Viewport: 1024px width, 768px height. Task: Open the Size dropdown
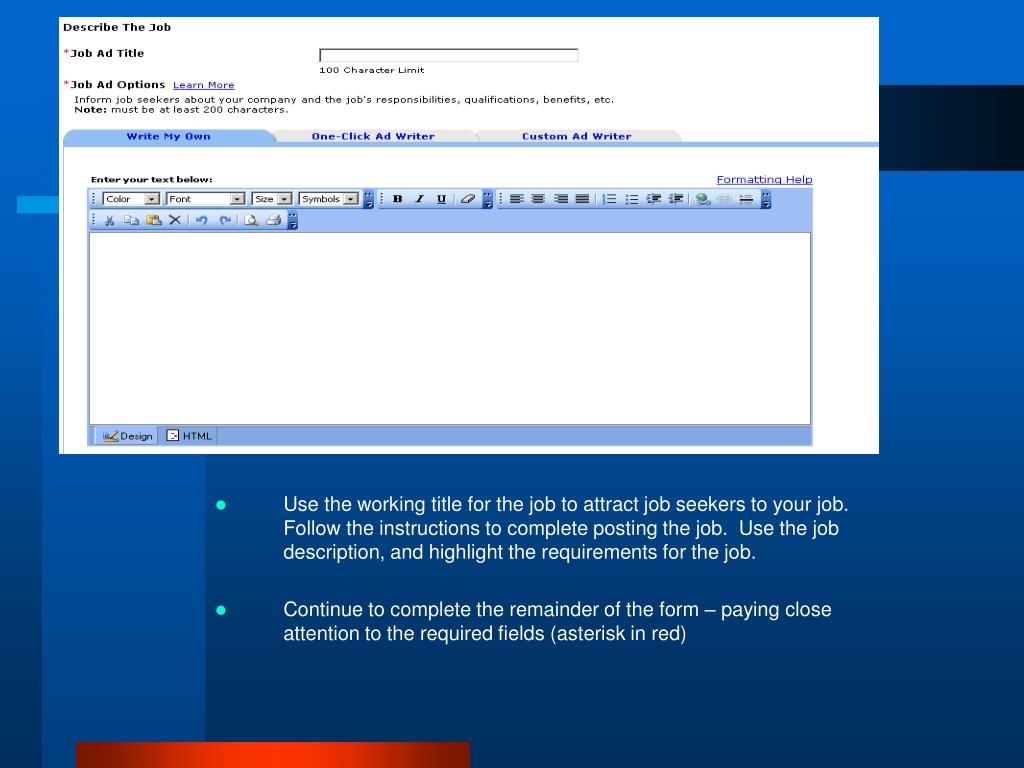272,199
